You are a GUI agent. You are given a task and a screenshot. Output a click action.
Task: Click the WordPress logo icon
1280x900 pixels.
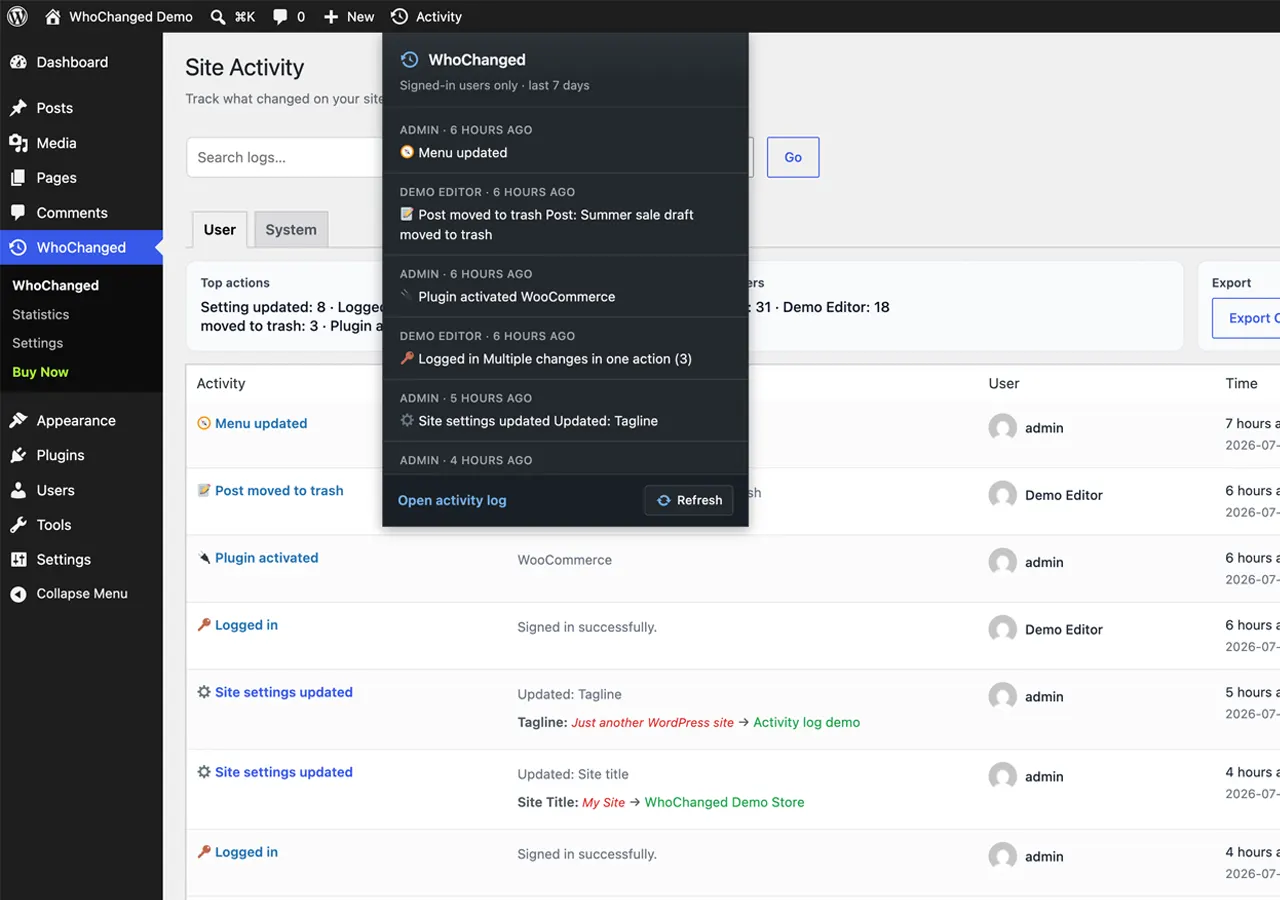click(18, 16)
